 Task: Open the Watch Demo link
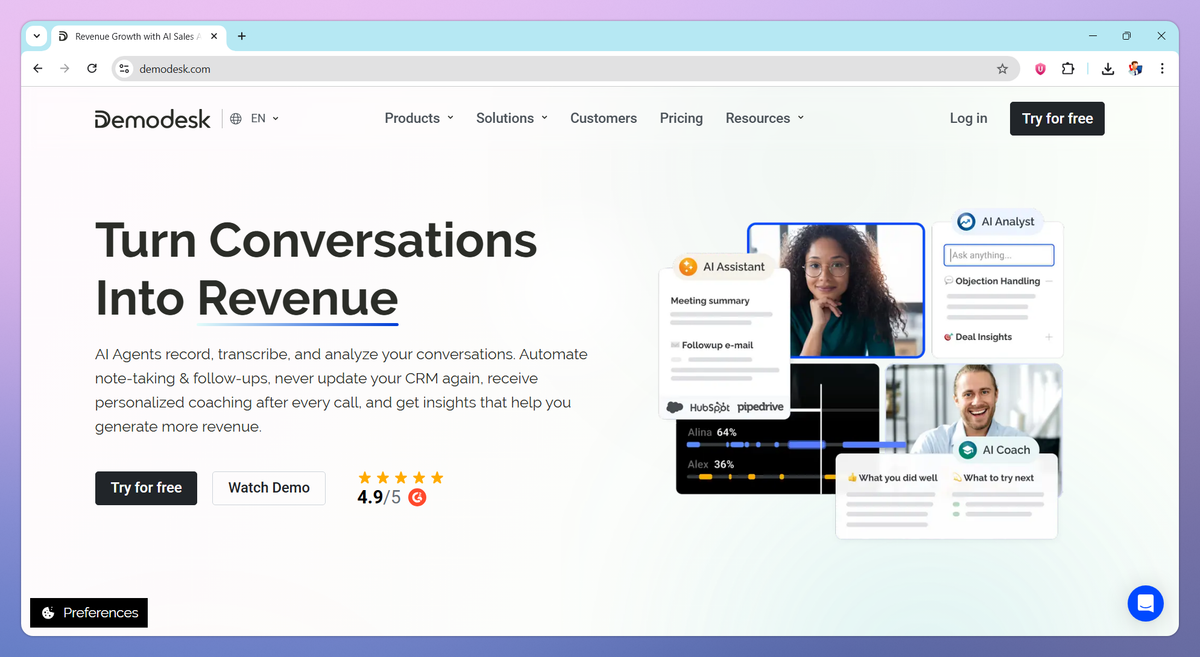pyautogui.click(x=268, y=488)
